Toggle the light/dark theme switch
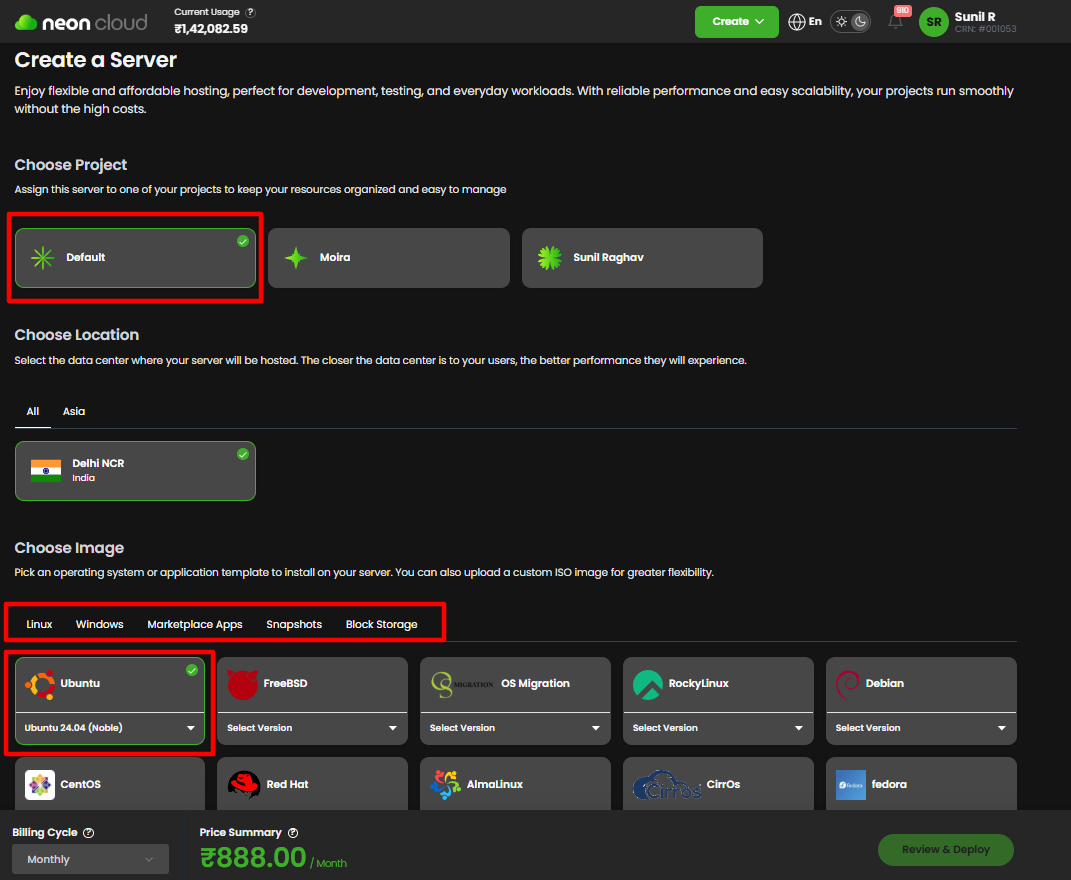 tap(851, 22)
